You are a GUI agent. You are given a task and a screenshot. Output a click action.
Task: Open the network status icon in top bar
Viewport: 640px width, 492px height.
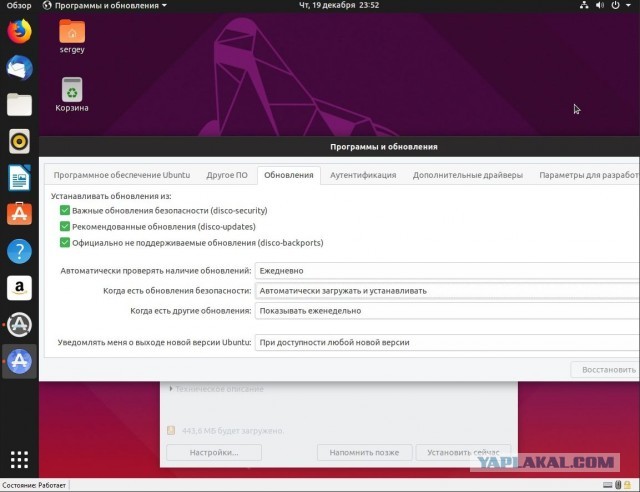click(x=584, y=5)
